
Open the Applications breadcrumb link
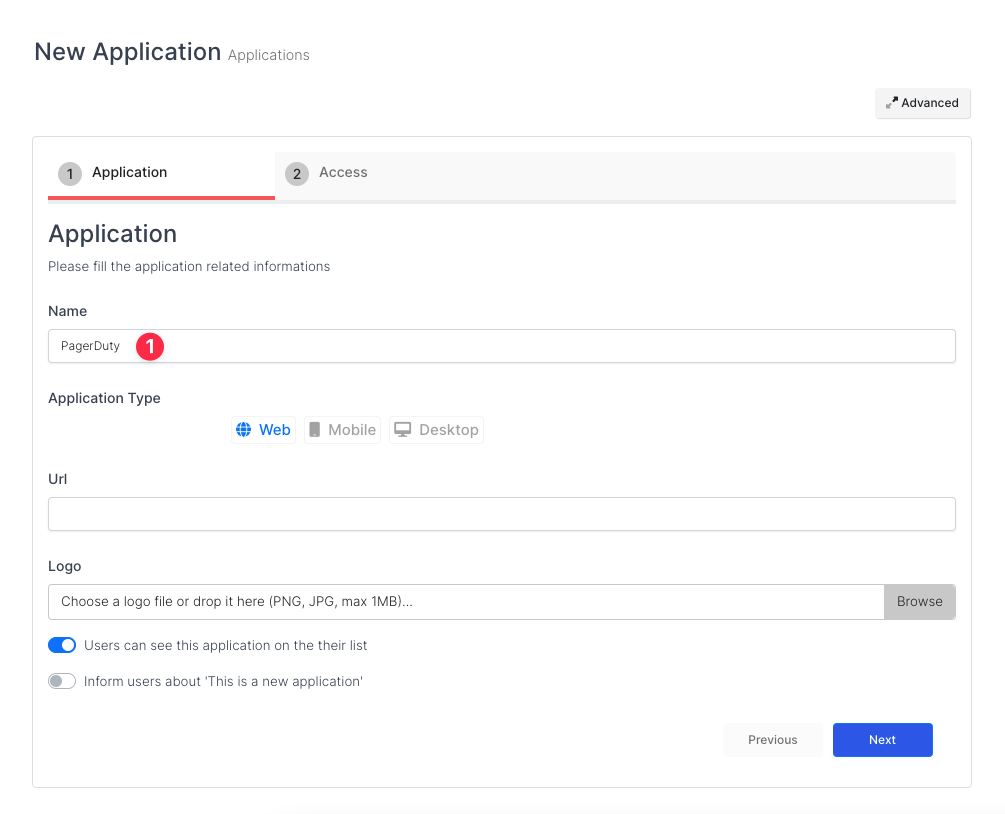268,55
